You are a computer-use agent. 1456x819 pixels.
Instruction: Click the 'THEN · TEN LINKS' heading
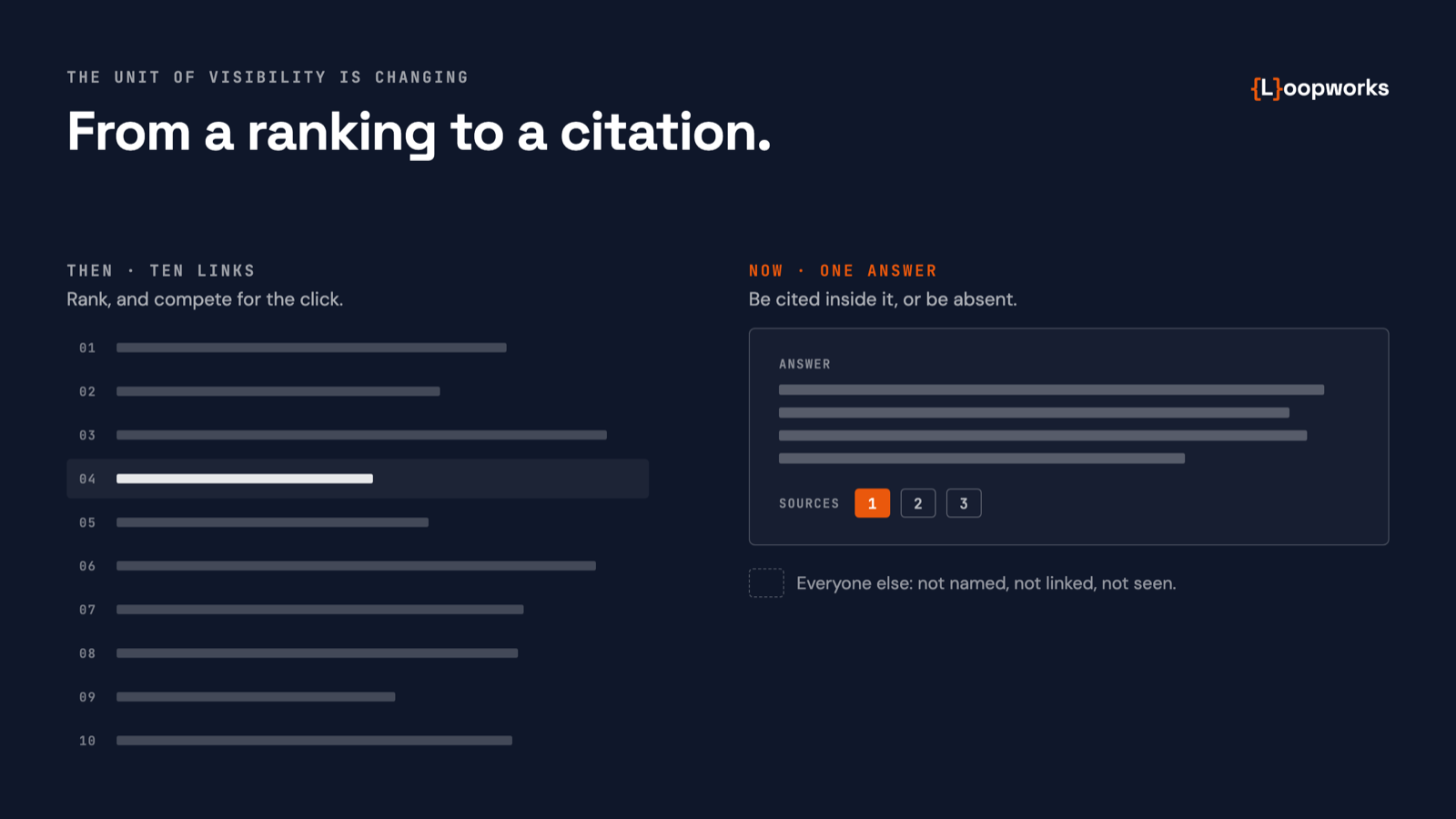161,270
